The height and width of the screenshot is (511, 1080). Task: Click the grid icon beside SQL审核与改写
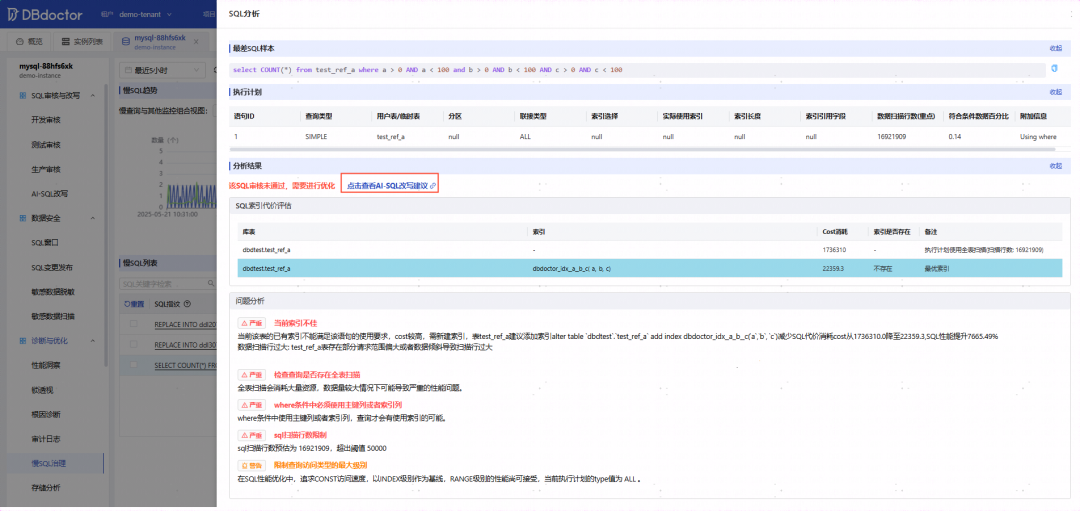coord(23,95)
